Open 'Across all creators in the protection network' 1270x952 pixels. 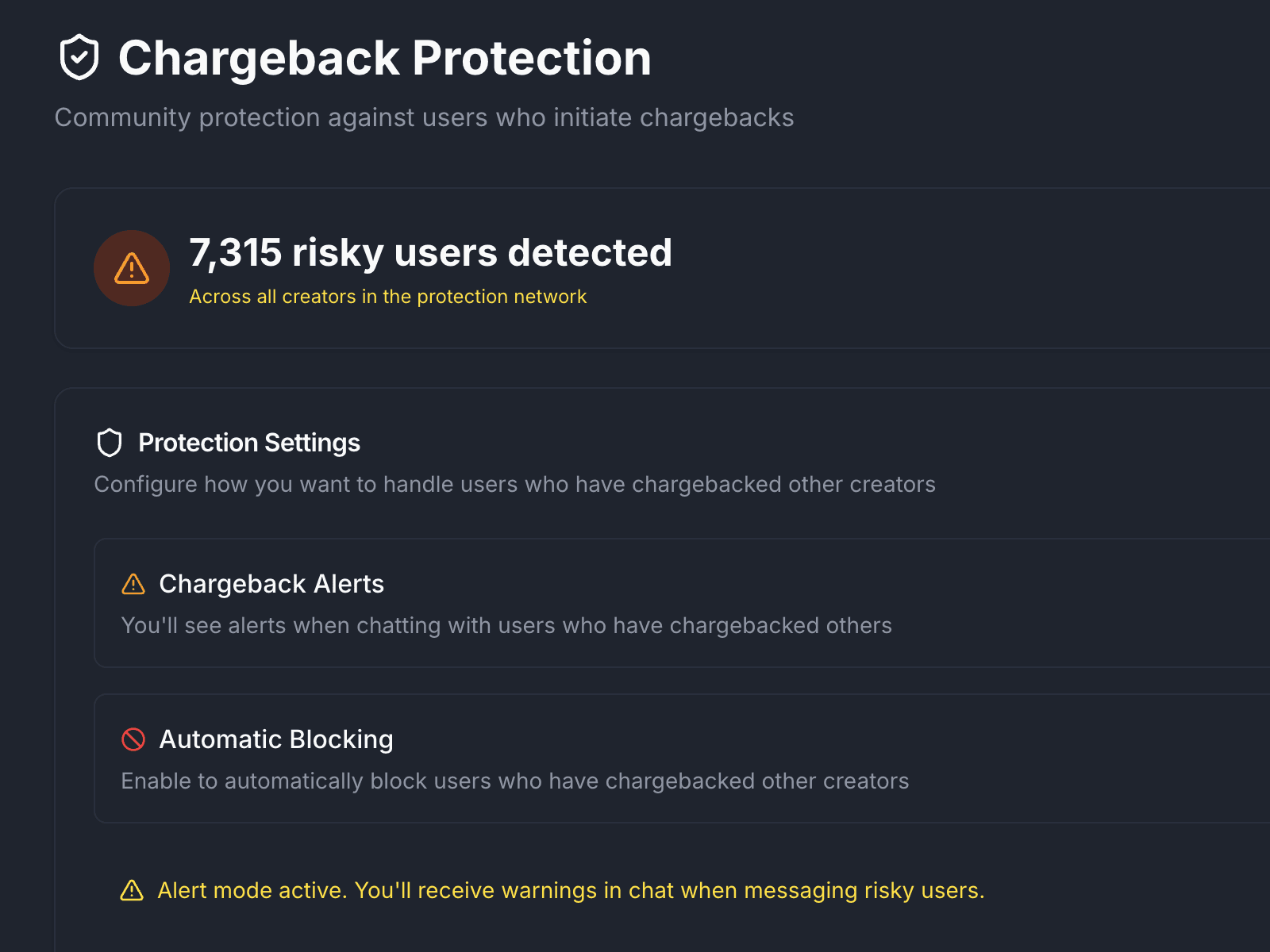(x=387, y=297)
